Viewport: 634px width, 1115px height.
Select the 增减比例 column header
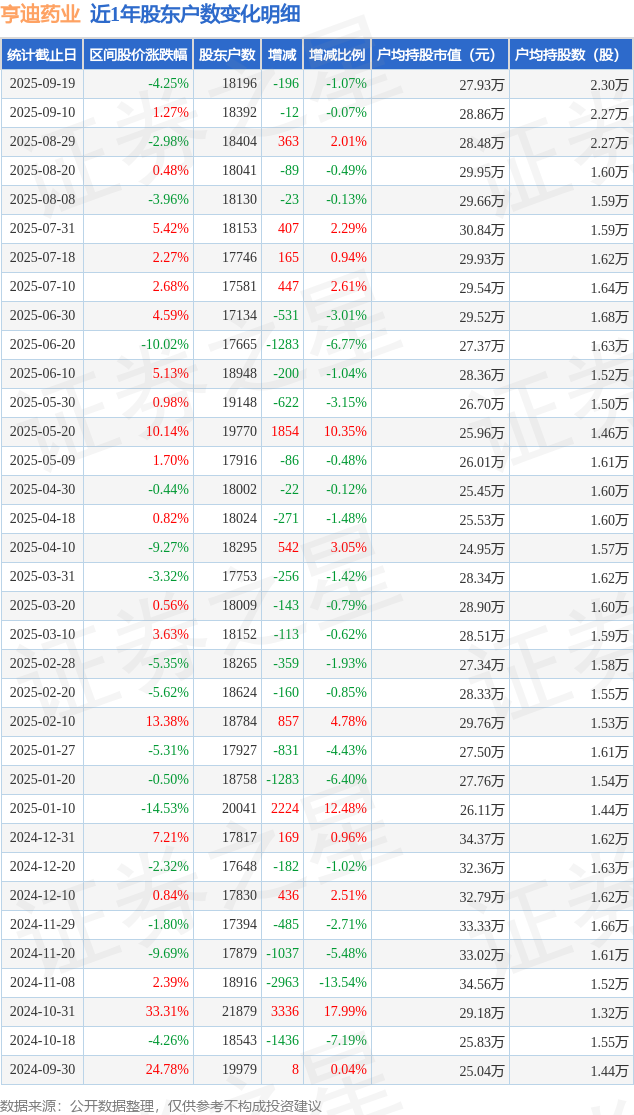click(x=337, y=55)
